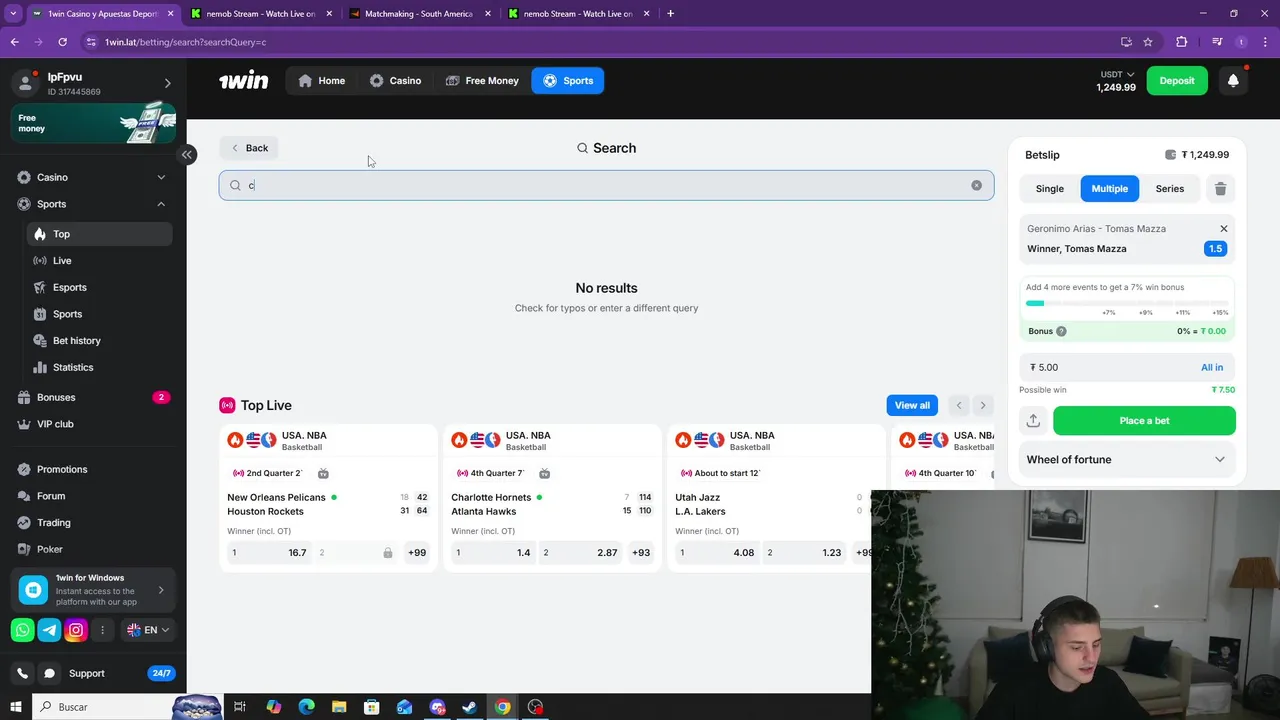Pick Utah Jazz odds 4.08
1280x720 pixels.
[x=718, y=553]
